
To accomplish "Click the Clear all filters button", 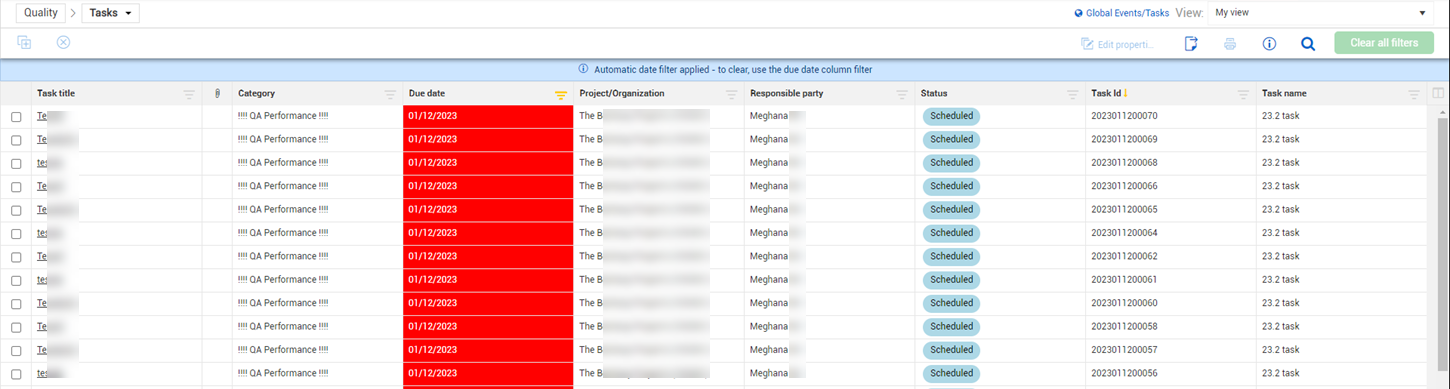I will [1383, 43].
